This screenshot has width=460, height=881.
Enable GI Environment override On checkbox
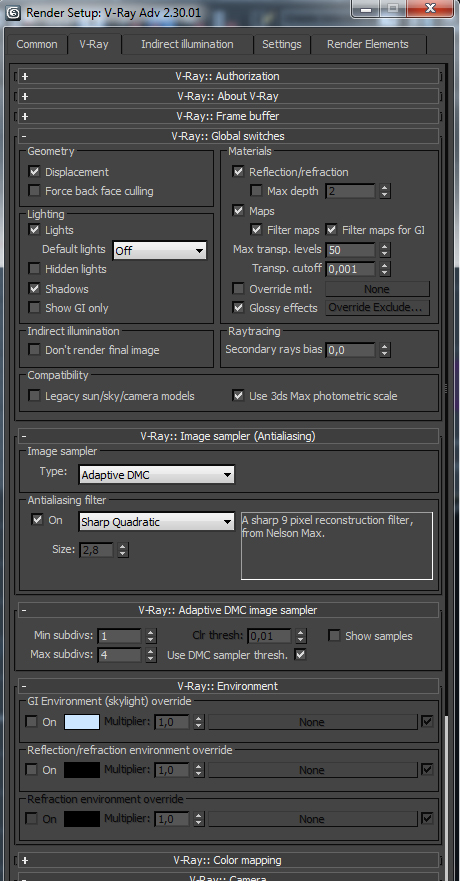[33, 722]
